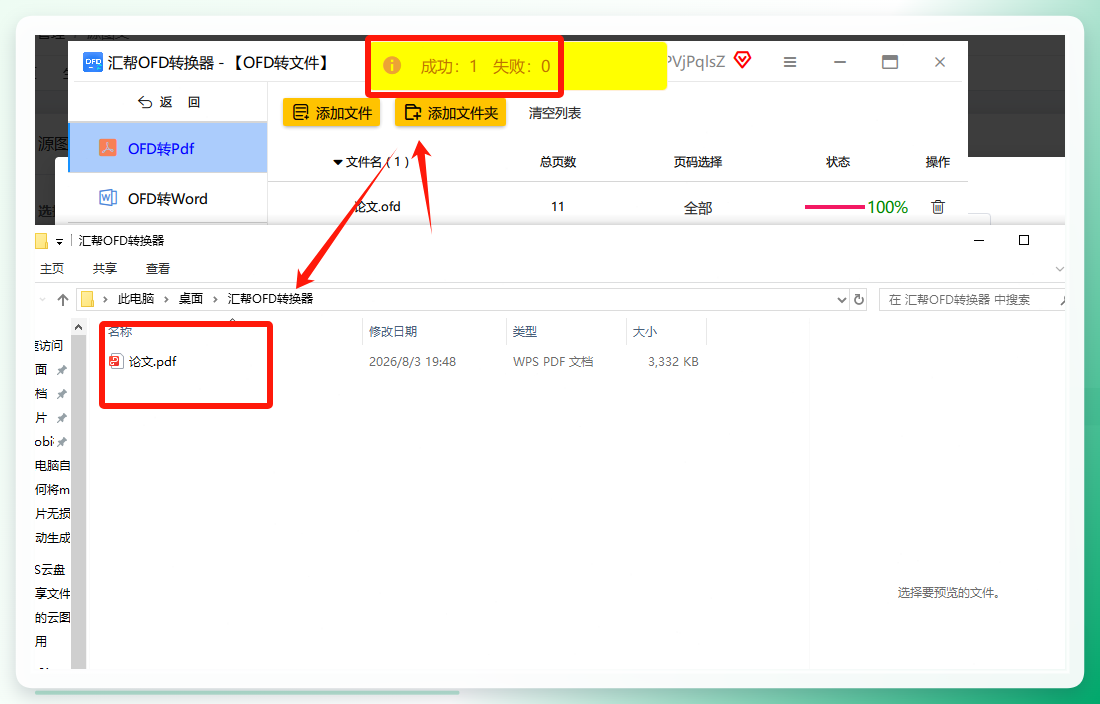Expand the Explorer ribbon chevron
This screenshot has height=704, width=1100.
click(x=1059, y=269)
